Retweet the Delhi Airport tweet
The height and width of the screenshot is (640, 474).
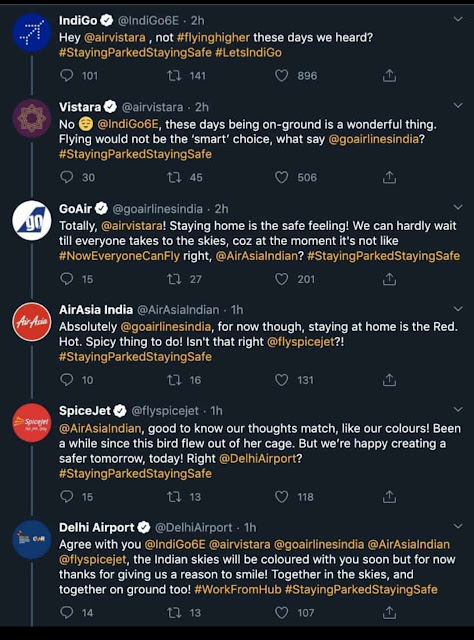pyautogui.click(x=174, y=613)
